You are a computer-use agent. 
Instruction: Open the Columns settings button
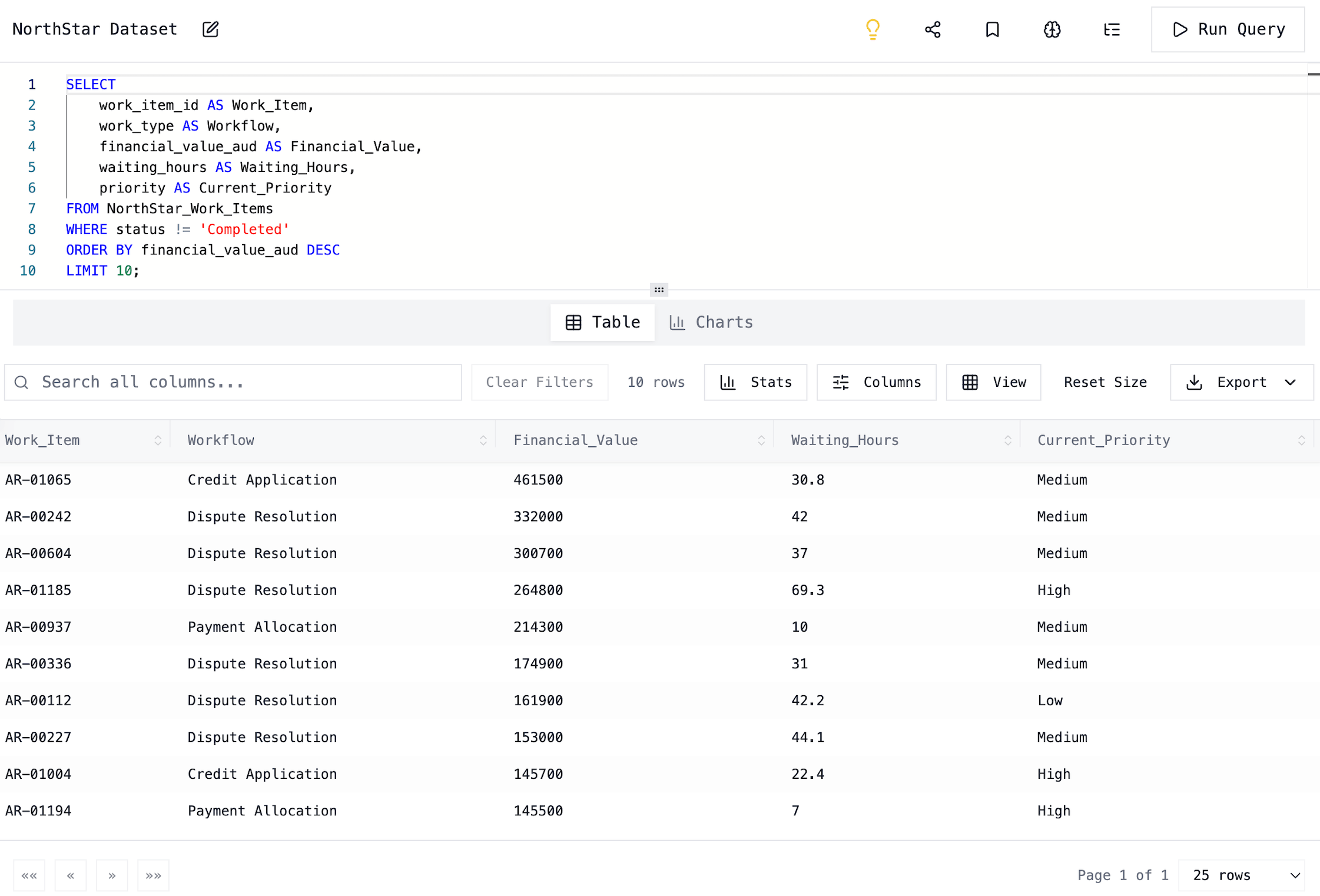click(x=876, y=383)
